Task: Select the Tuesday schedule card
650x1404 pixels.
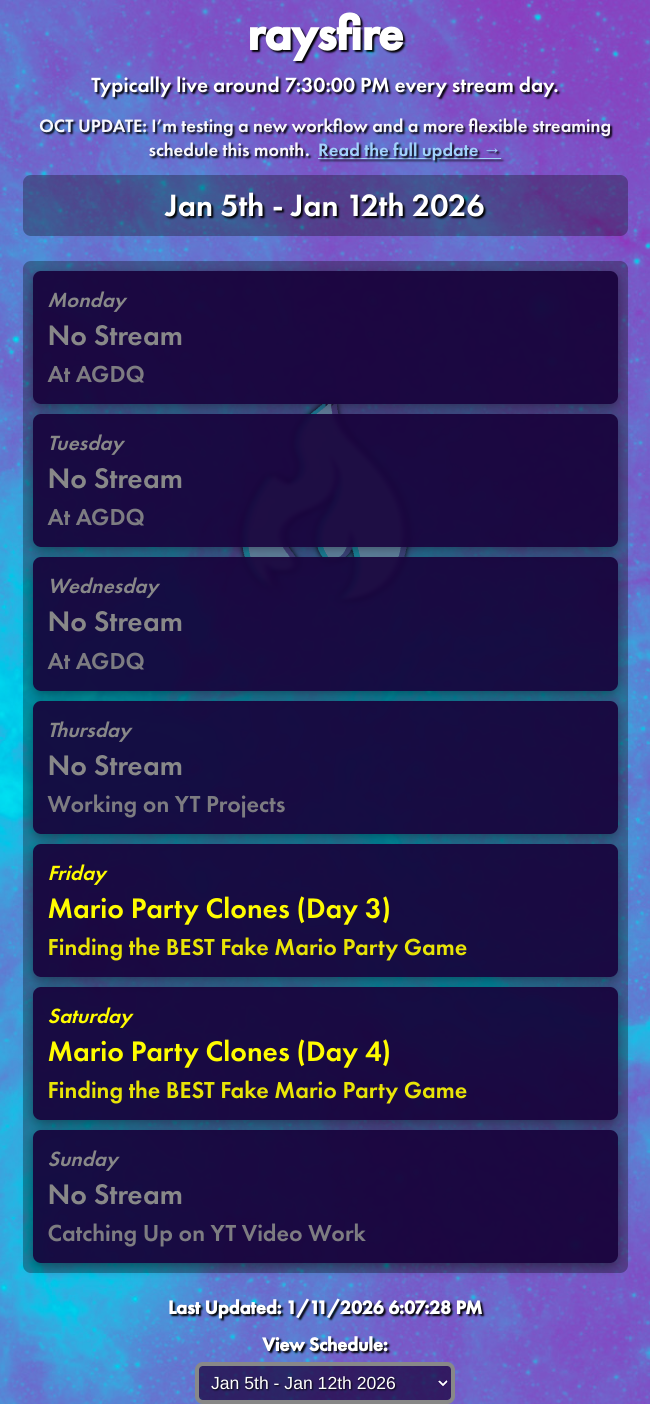Action: (x=325, y=480)
